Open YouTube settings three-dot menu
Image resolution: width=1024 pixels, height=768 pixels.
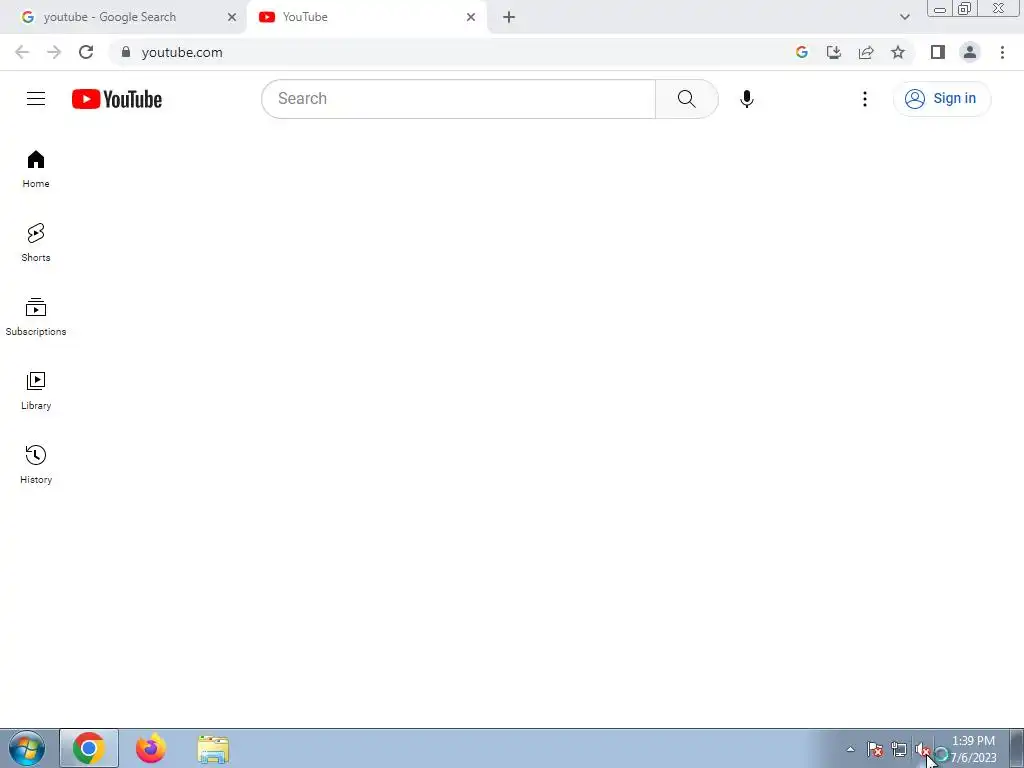(865, 99)
